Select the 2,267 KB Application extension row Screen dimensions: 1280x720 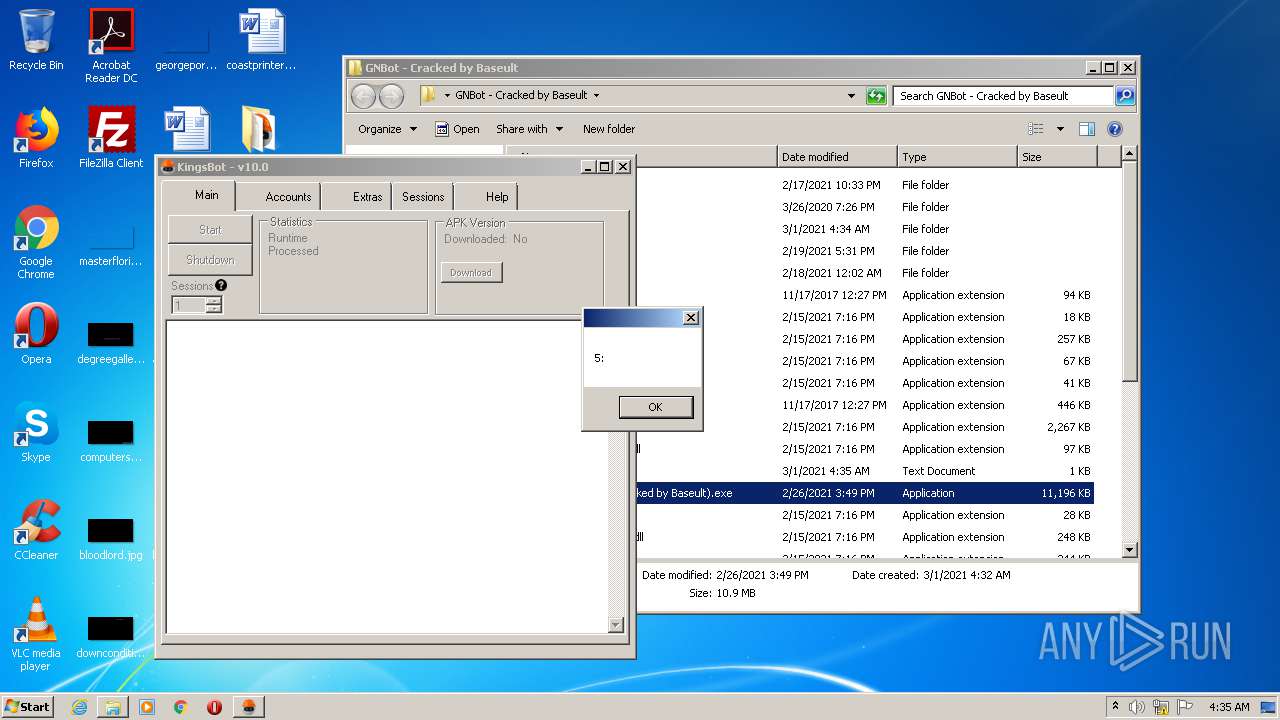(865, 427)
